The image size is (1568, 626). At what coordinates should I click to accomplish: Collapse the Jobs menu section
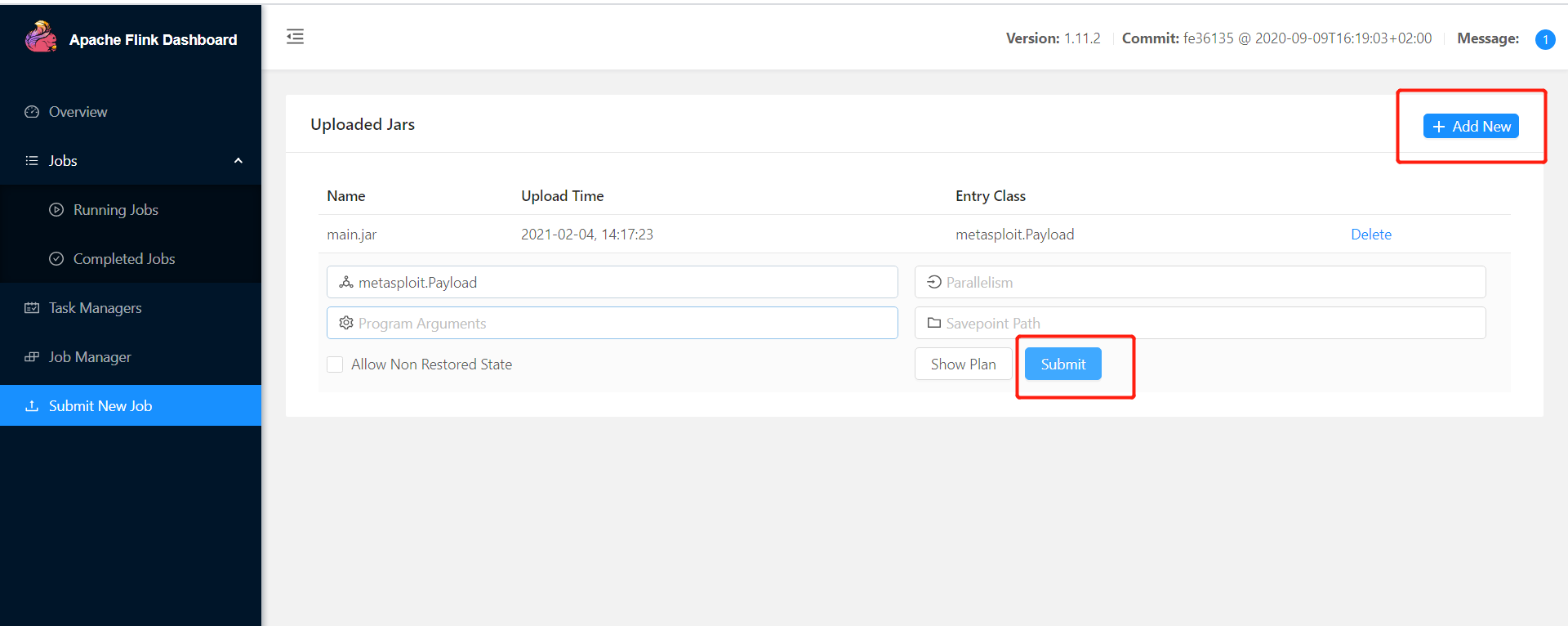(x=131, y=161)
